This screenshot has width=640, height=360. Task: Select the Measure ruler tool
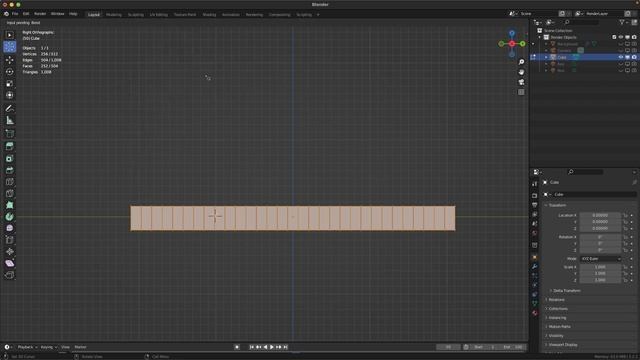click(x=10, y=120)
